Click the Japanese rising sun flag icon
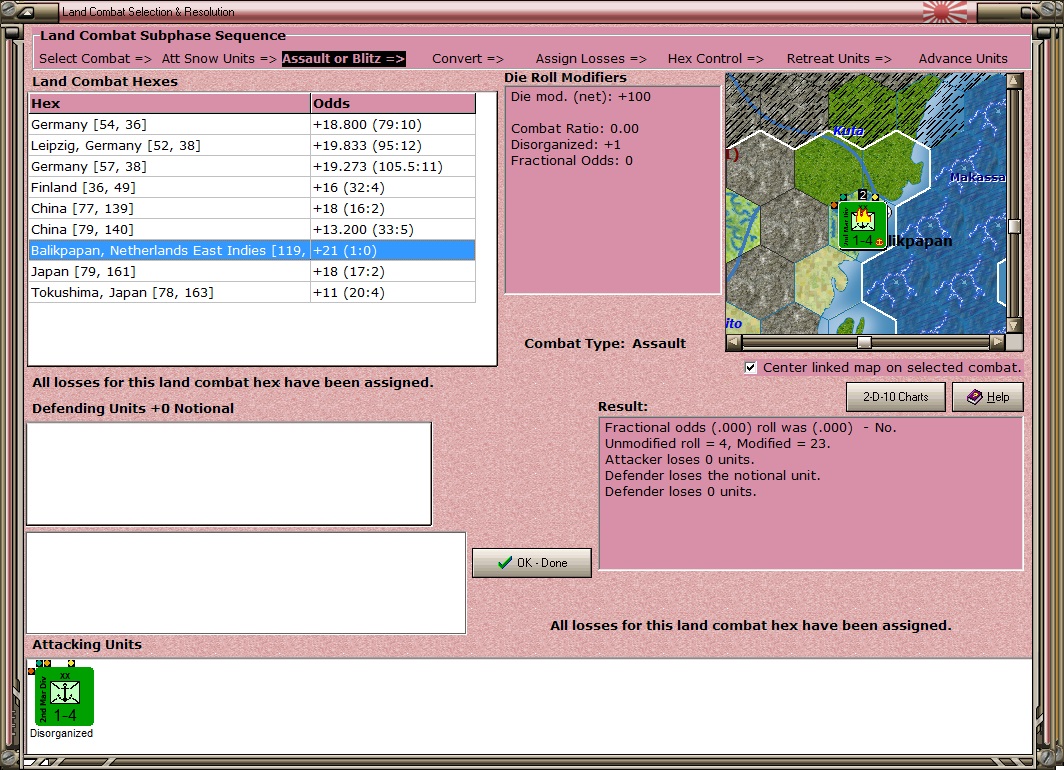 click(945, 12)
